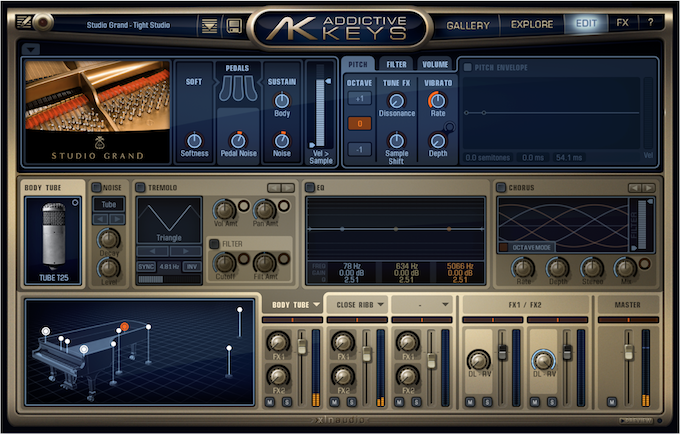Mute the Body Tube channel
This screenshot has width=680, height=434.
[270, 402]
